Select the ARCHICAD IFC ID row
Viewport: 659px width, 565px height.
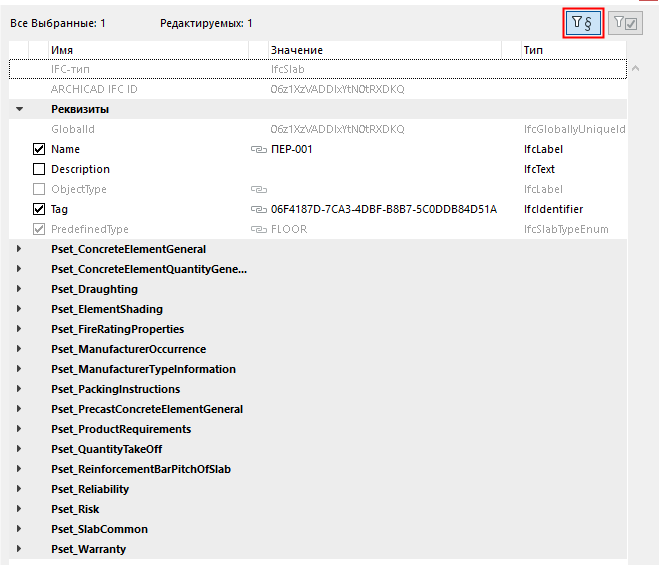(x=318, y=89)
